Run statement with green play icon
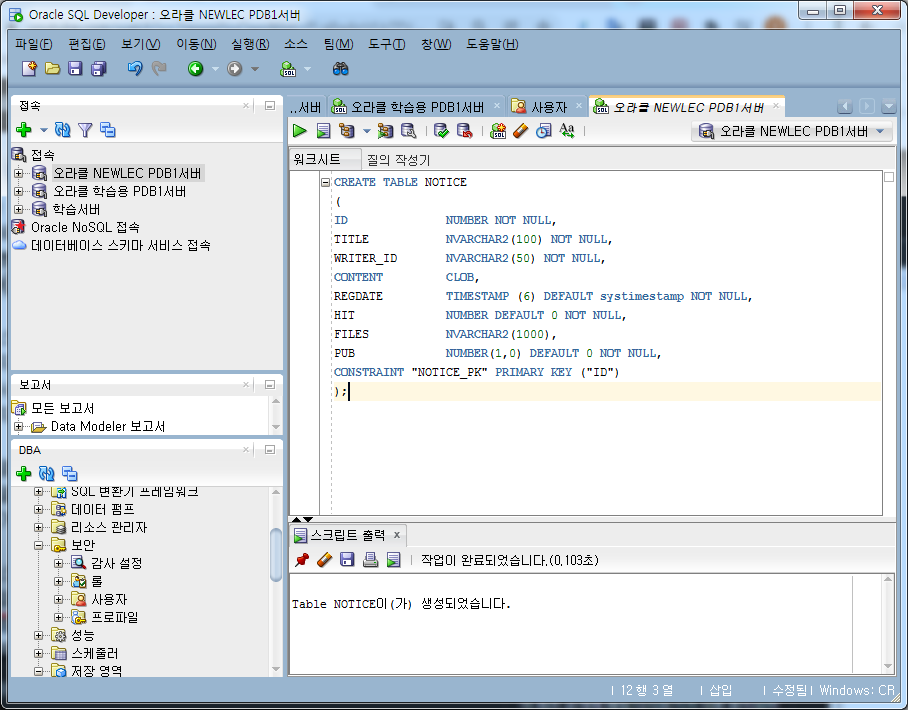 coord(299,131)
